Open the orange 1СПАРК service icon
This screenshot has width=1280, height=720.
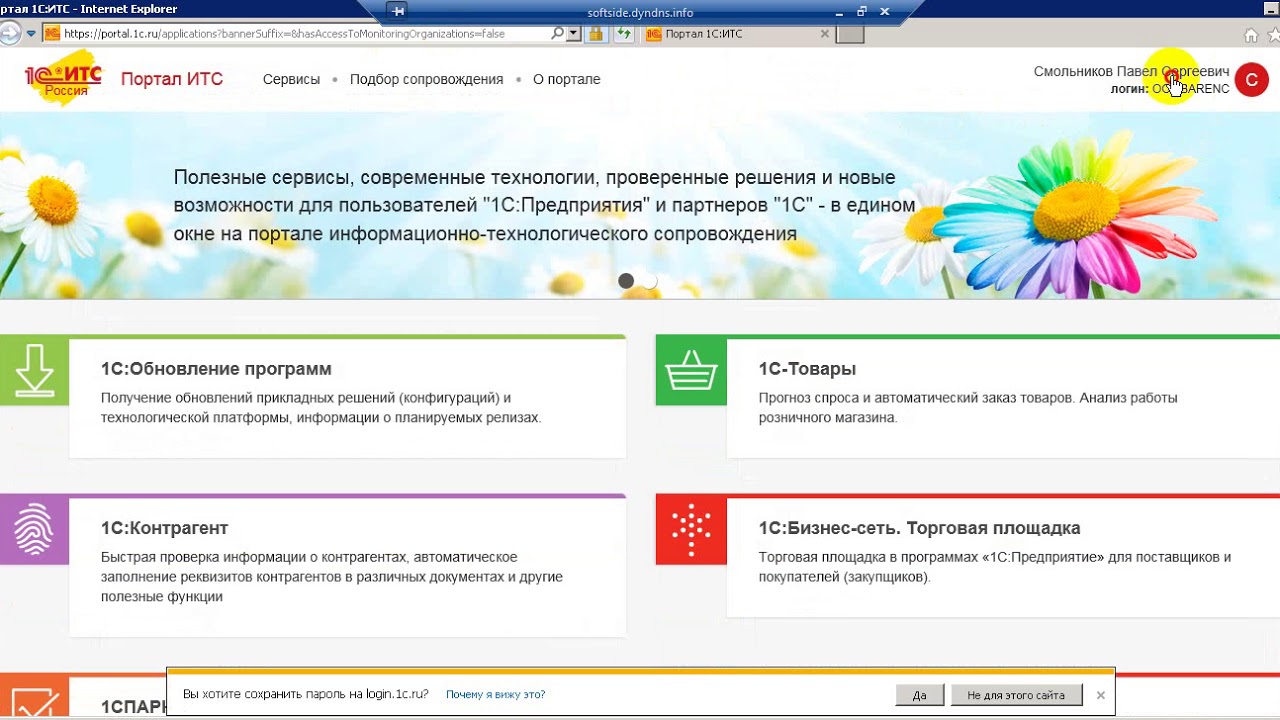[34, 696]
